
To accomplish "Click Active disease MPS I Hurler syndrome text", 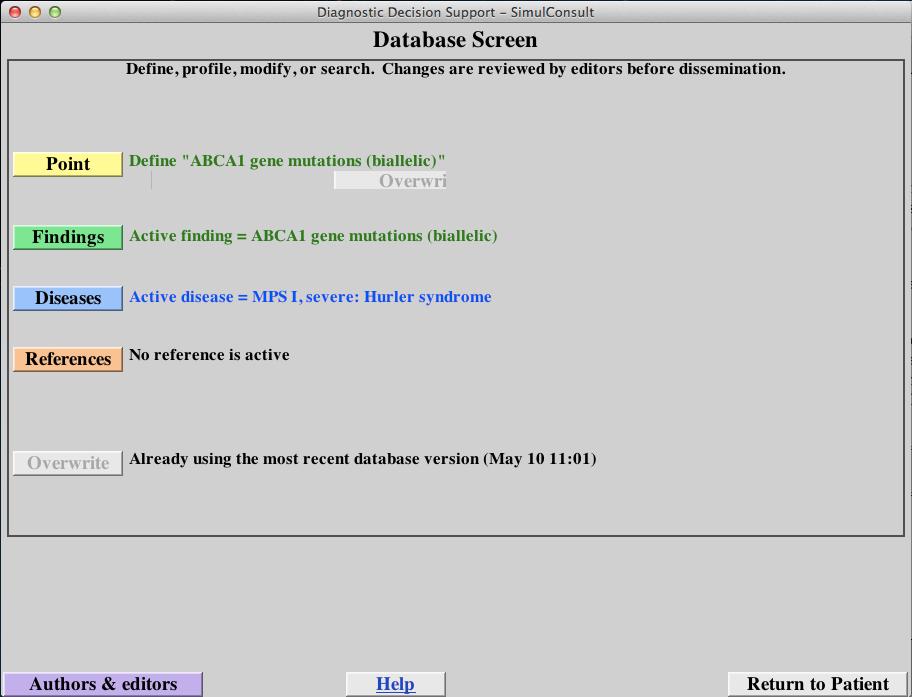I will [310, 297].
